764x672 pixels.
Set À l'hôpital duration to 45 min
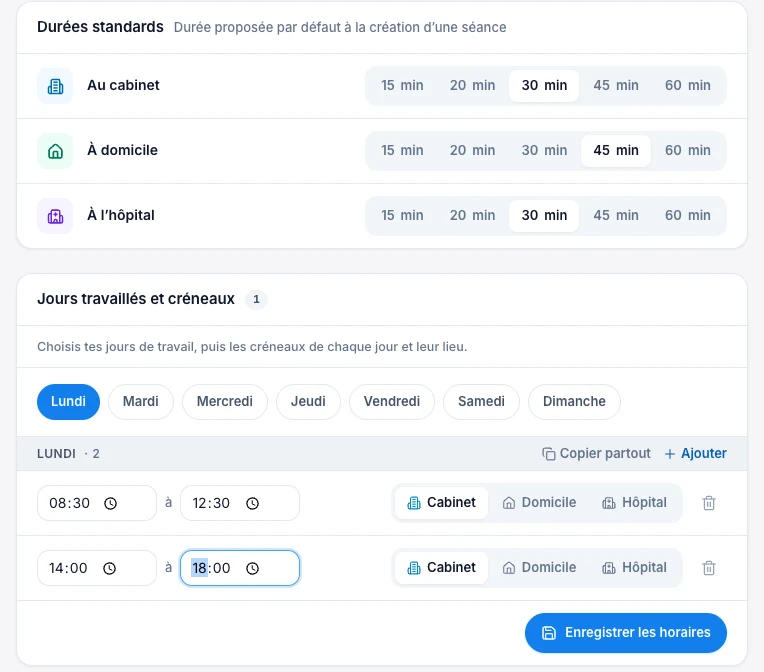tap(616, 215)
